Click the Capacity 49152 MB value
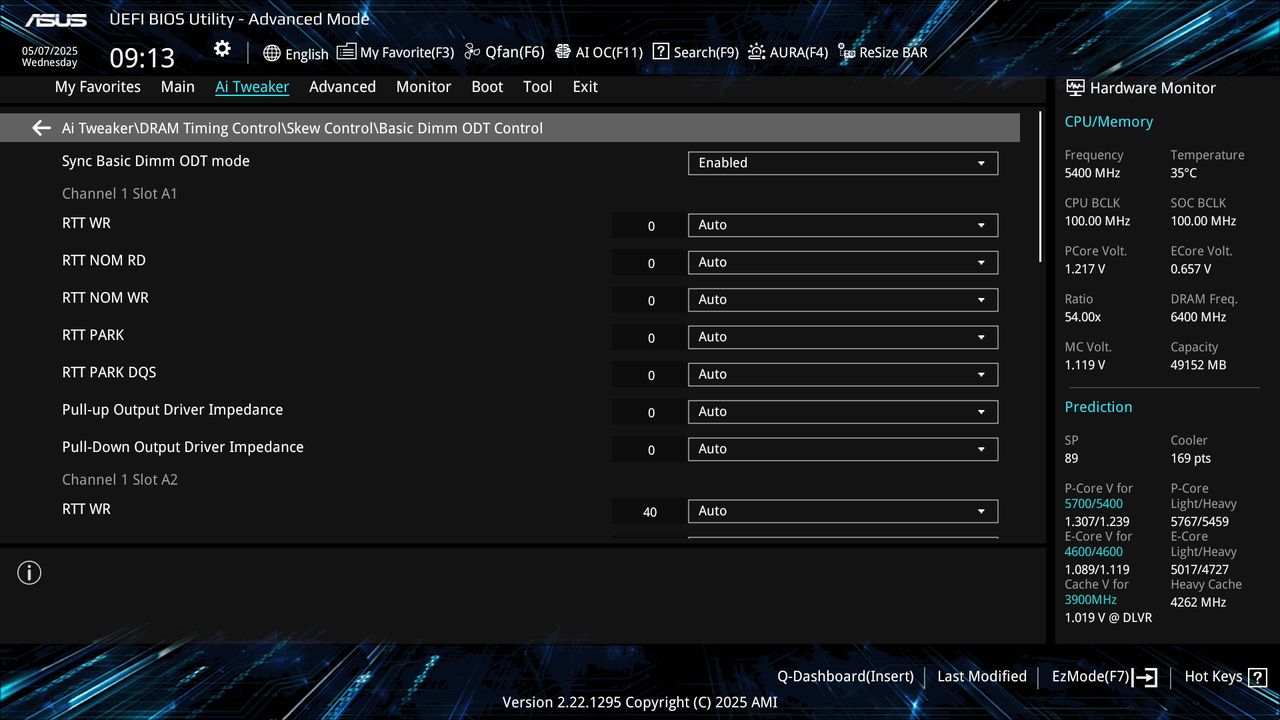 (x=1198, y=365)
